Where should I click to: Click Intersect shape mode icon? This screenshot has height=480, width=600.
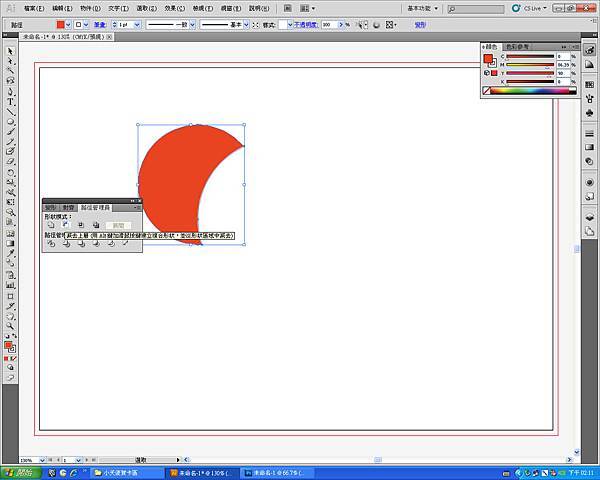[81, 225]
